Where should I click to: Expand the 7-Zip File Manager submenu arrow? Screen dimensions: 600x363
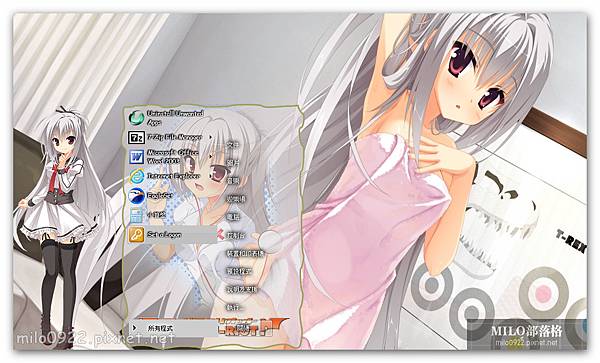tap(211, 137)
